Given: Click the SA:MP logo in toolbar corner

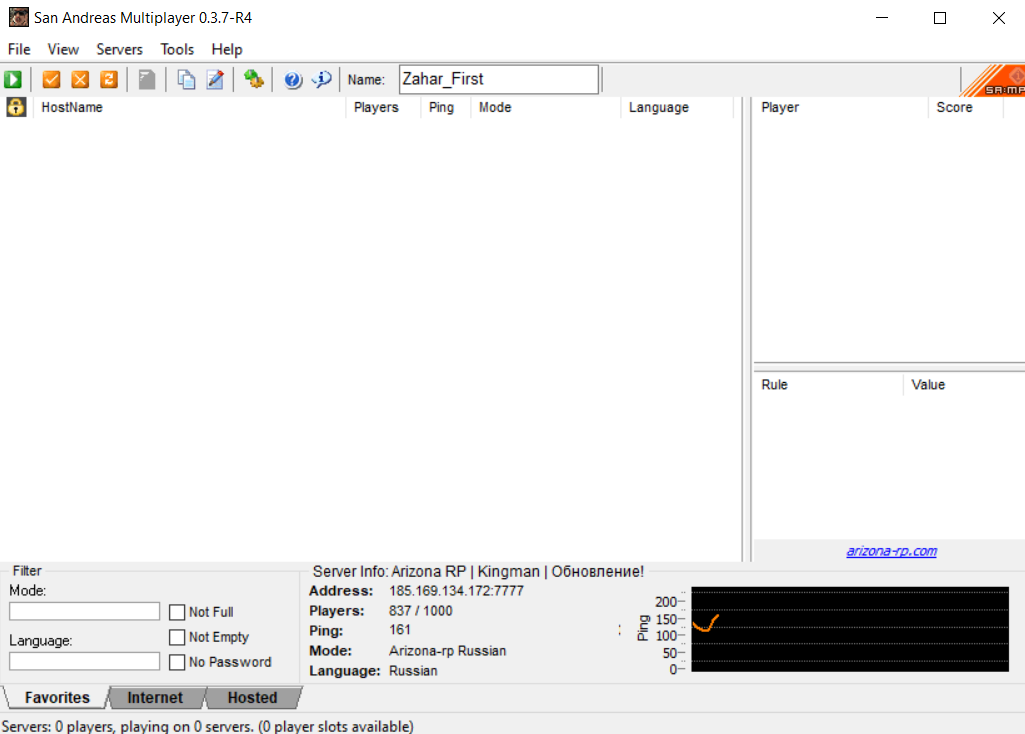Looking at the screenshot, I should [993, 80].
